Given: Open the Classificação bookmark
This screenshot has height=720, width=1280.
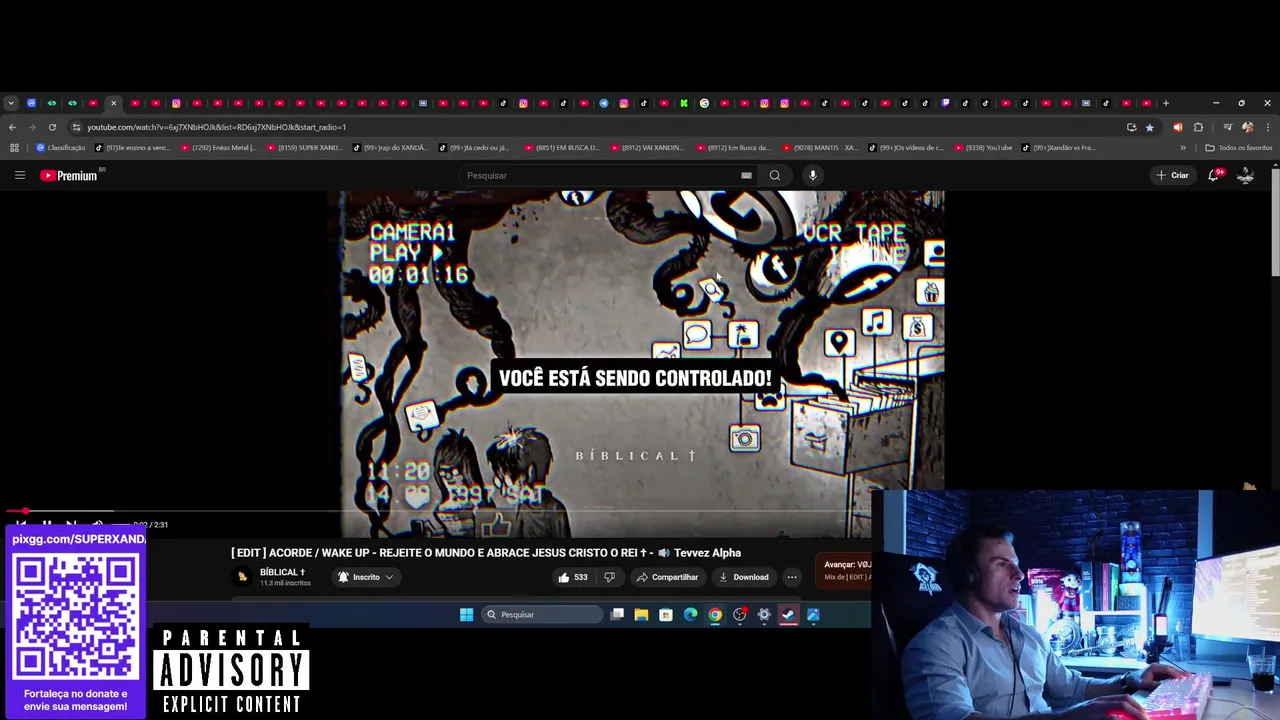Looking at the screenshot, I should coord(60,148).
